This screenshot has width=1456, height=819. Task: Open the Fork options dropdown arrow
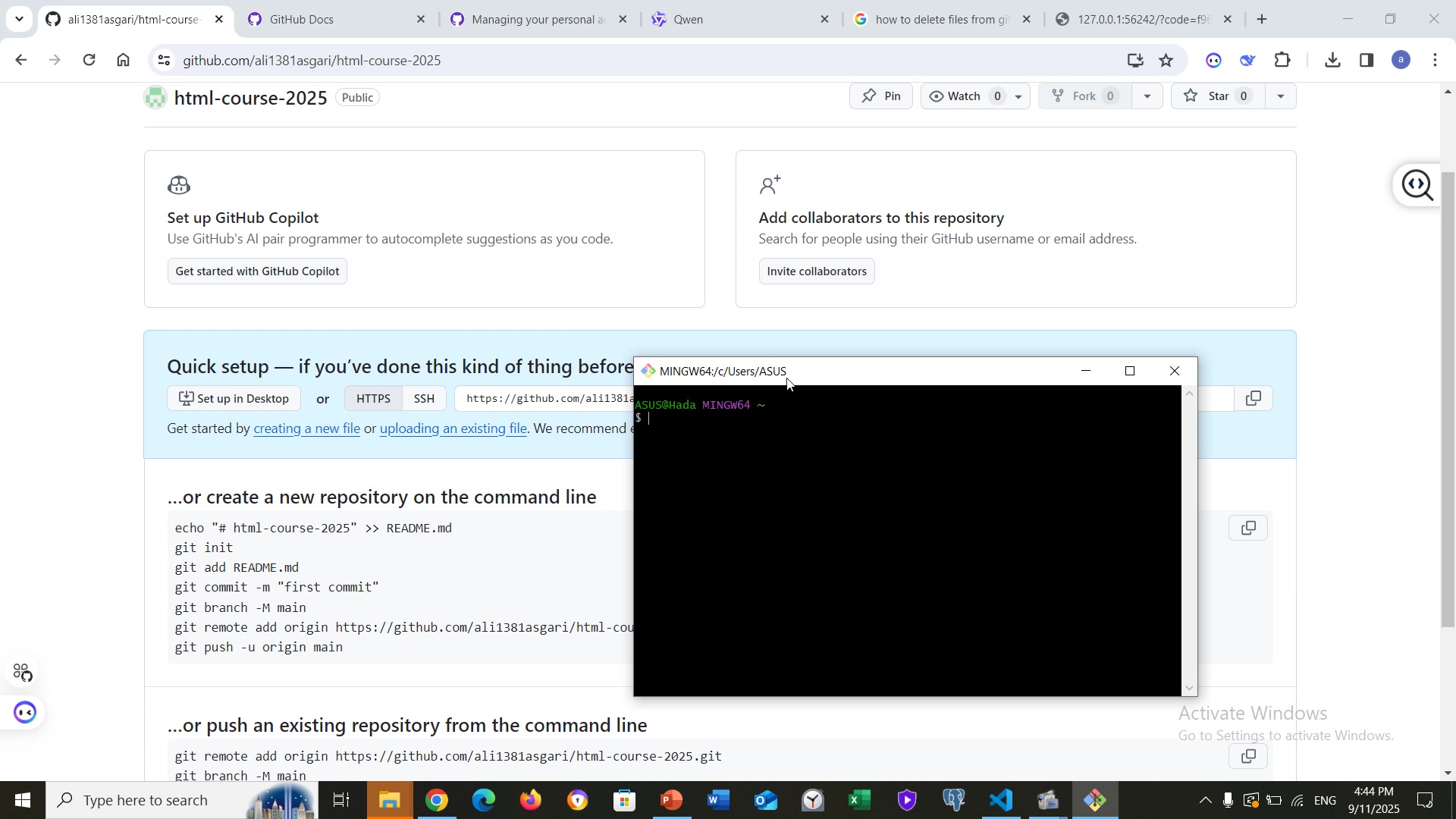pyautogui.click(x=1147, y=96)
